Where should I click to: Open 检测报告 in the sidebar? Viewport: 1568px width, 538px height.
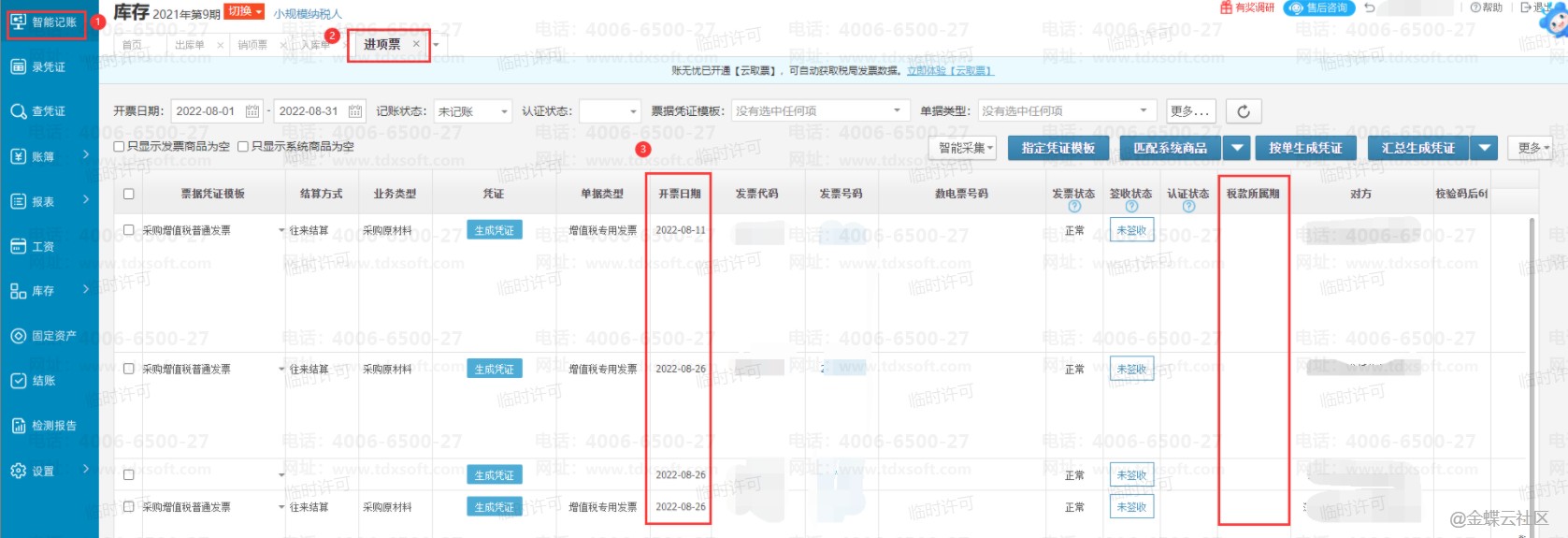52,426
